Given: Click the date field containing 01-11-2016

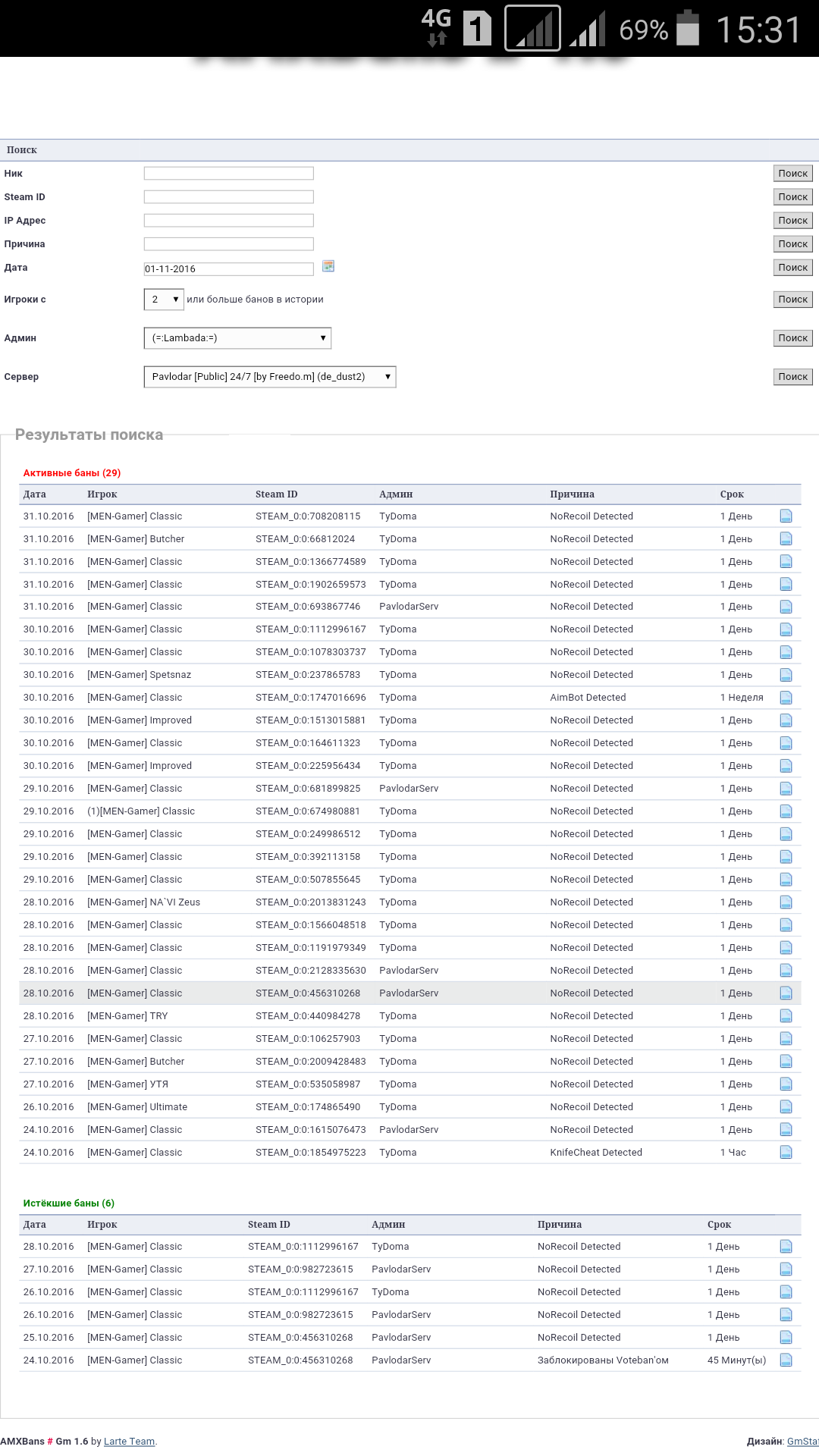Looking at the screenshot, I should [229, 269].
